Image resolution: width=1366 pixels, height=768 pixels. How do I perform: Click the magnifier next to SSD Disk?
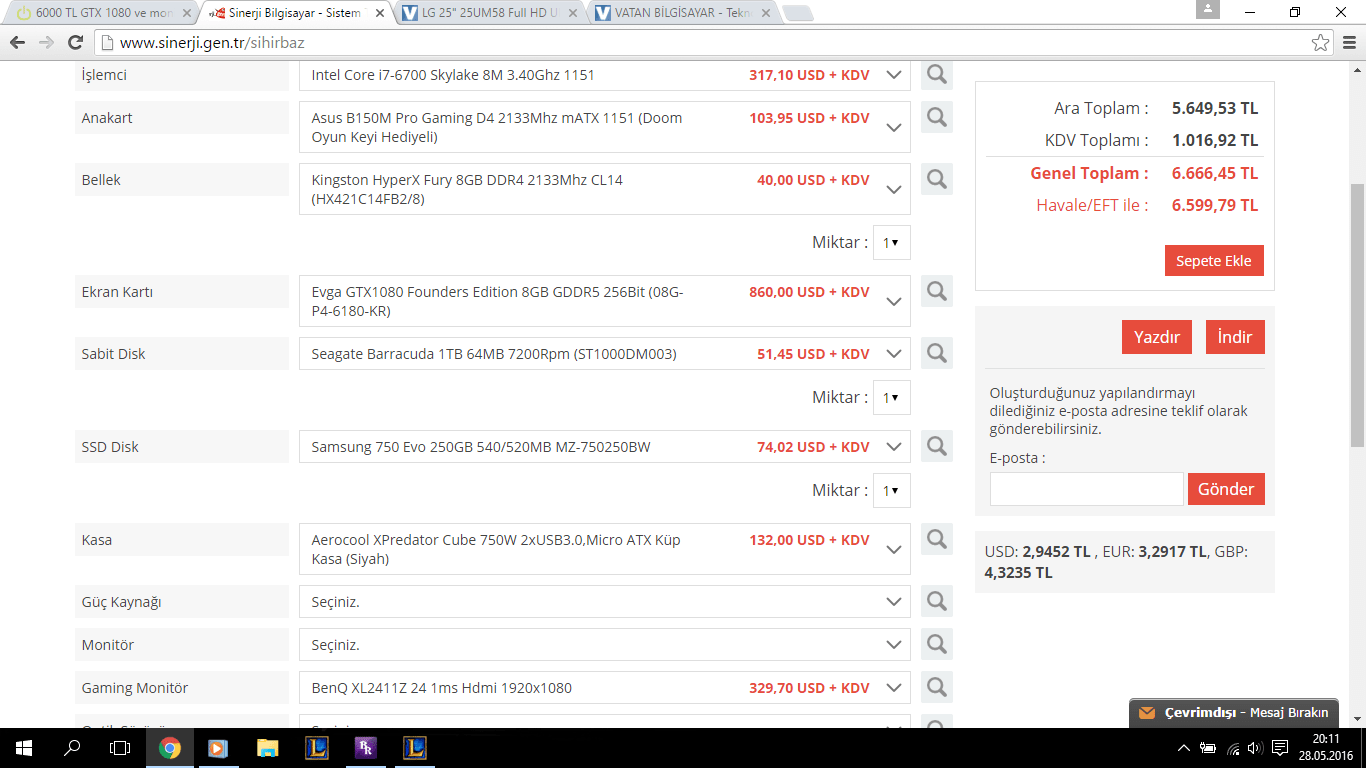937,446
